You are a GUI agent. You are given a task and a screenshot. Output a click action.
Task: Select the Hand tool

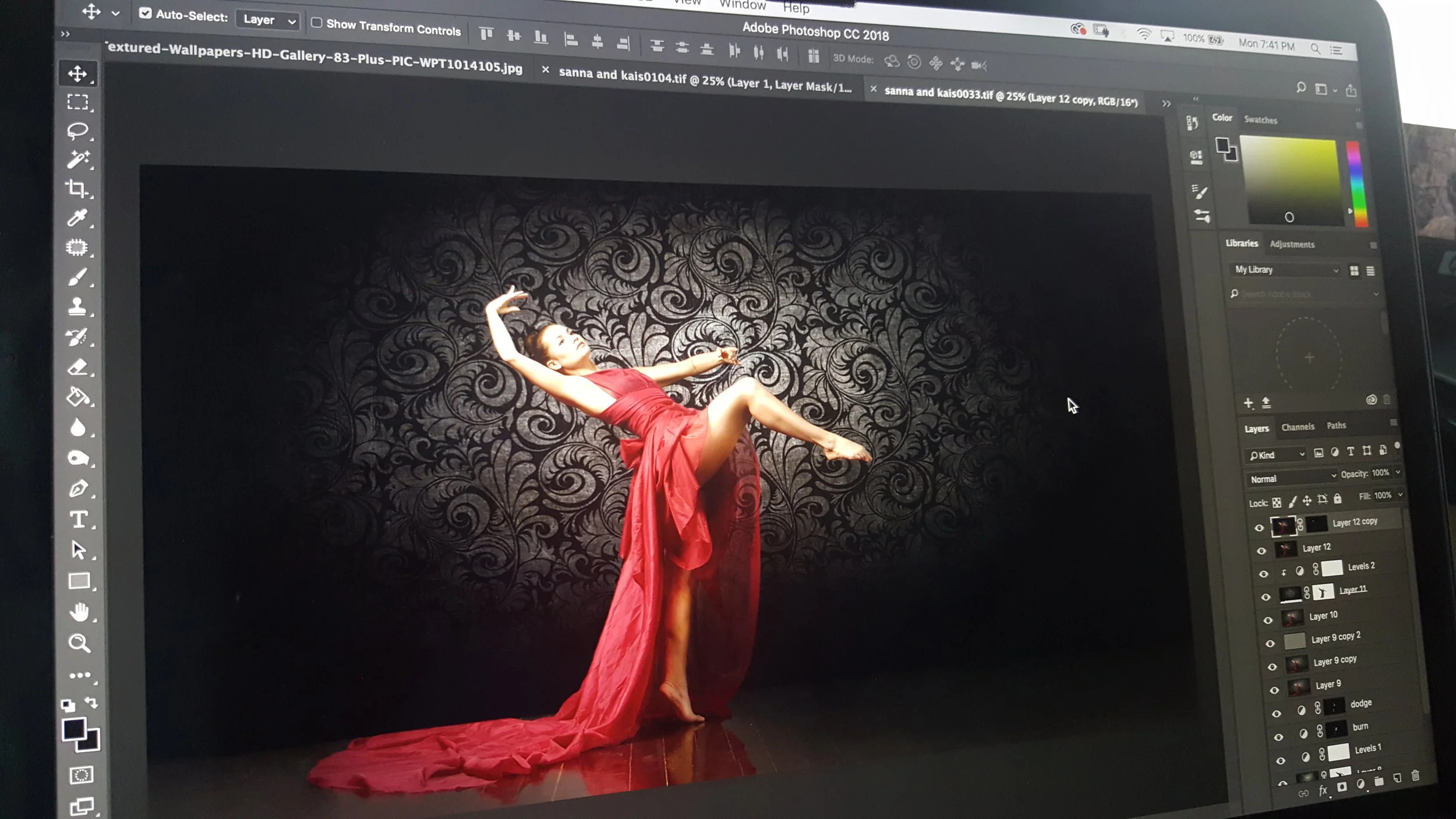[x=79, y=612]
